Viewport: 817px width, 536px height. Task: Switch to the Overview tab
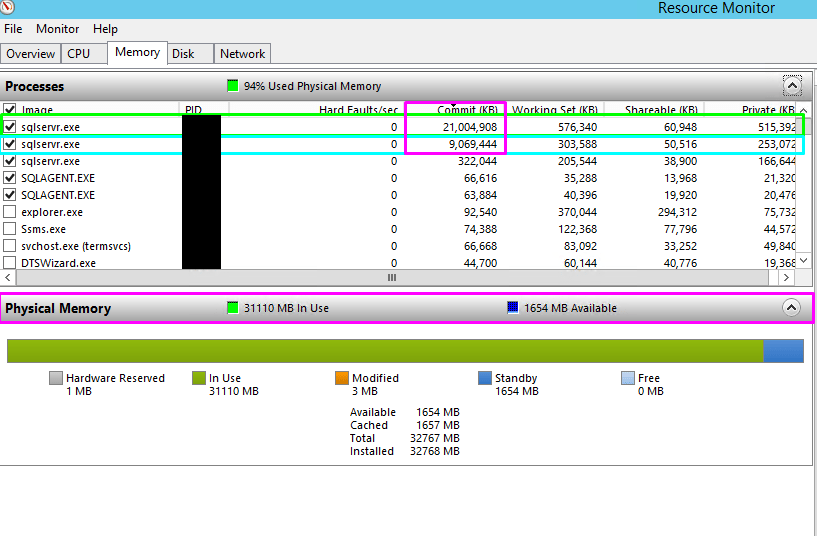pyautogui.click(x=31, y=54)
